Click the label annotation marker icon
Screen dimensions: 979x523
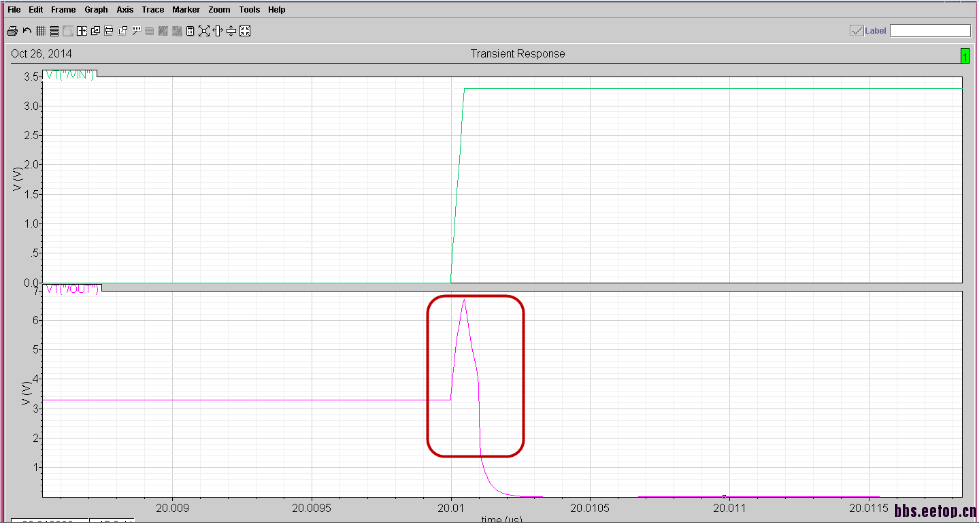(x=136, y=30)
